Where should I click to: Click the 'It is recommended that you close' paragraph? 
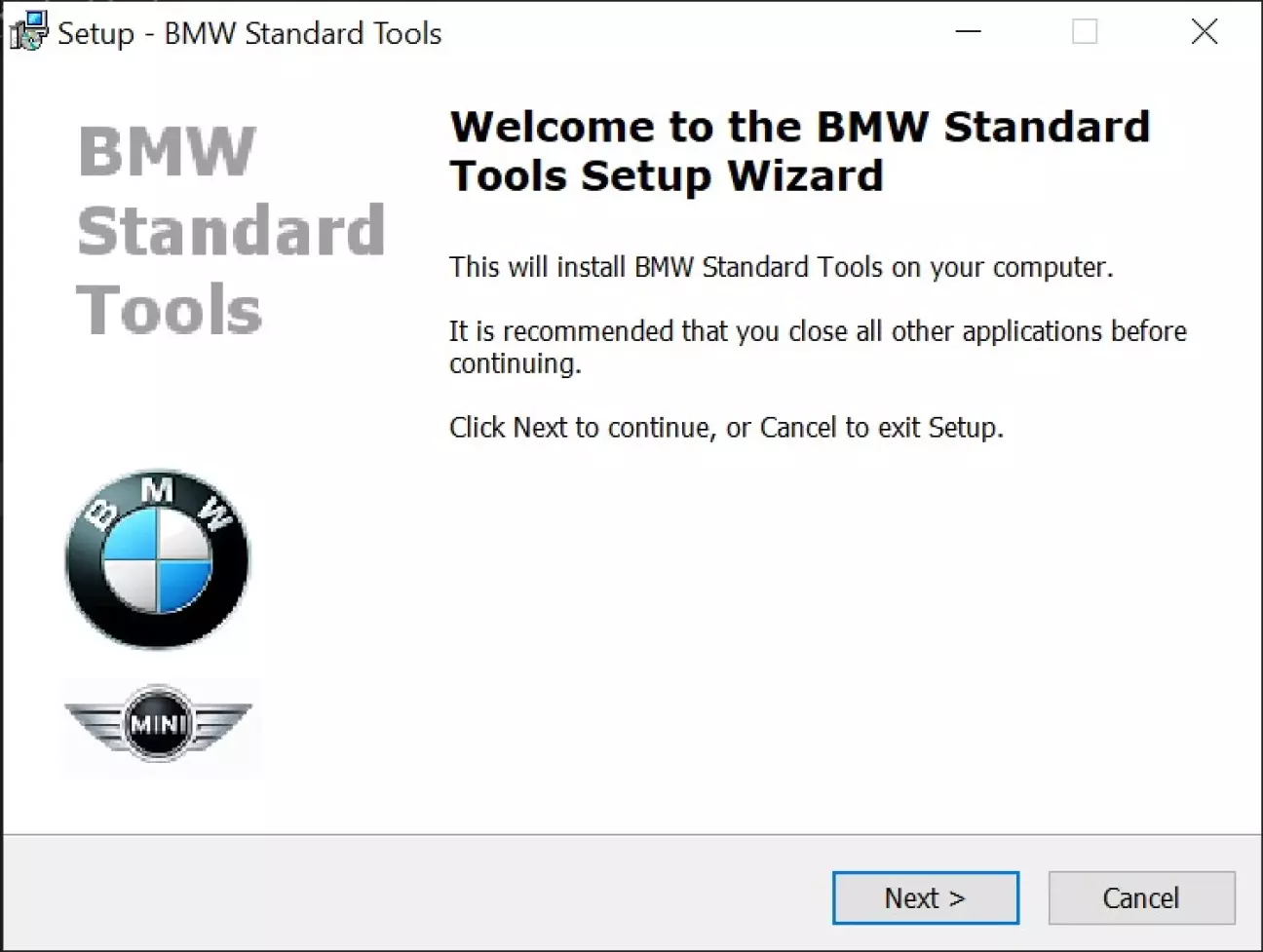point(818,347)
